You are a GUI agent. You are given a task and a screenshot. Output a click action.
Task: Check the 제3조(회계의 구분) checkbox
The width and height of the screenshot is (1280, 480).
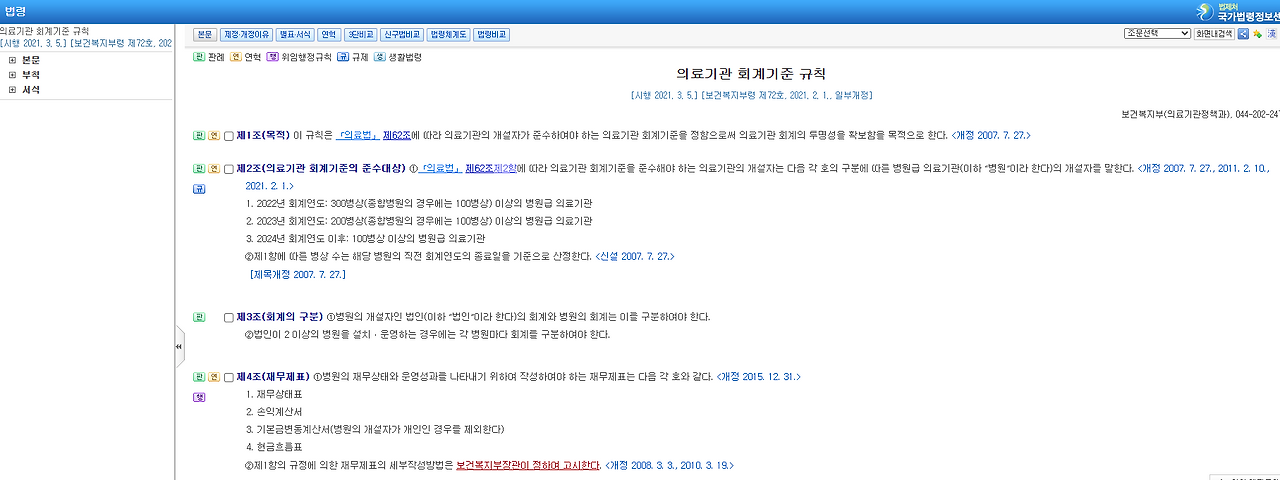[229, 317]
